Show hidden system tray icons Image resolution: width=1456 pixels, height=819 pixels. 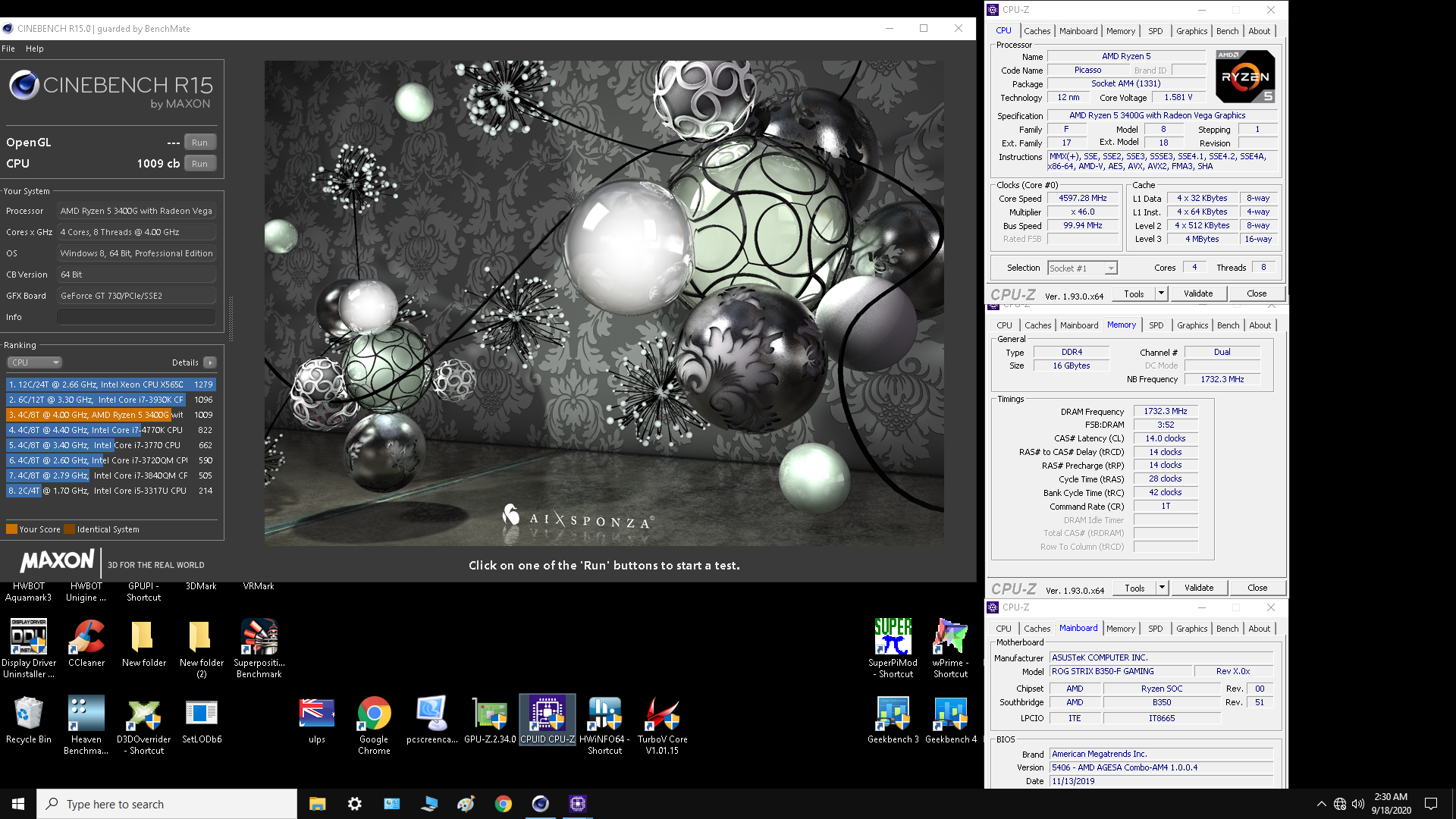pos(1321,804)
